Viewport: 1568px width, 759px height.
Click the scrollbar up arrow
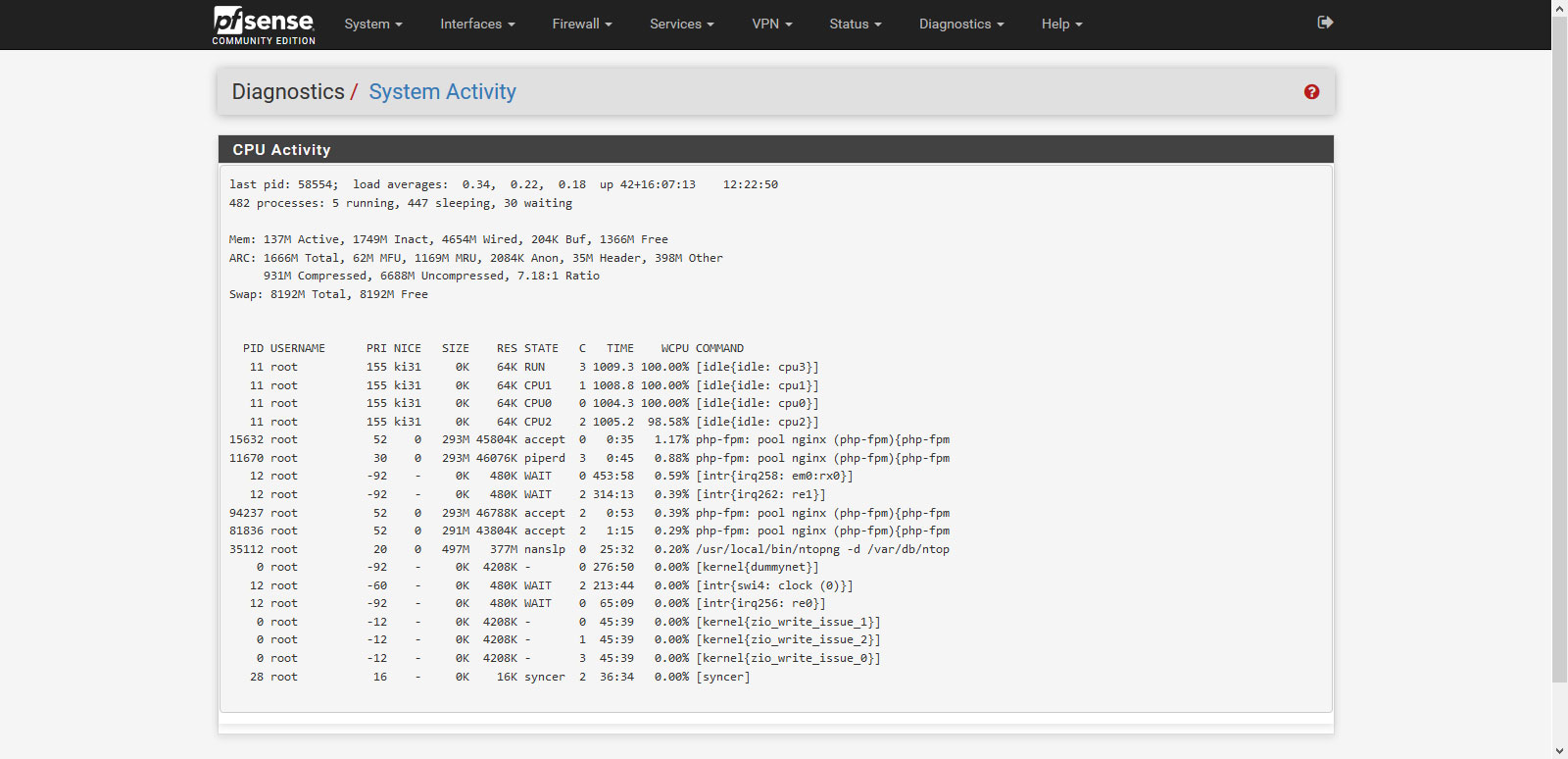(x=1559, y=8)
